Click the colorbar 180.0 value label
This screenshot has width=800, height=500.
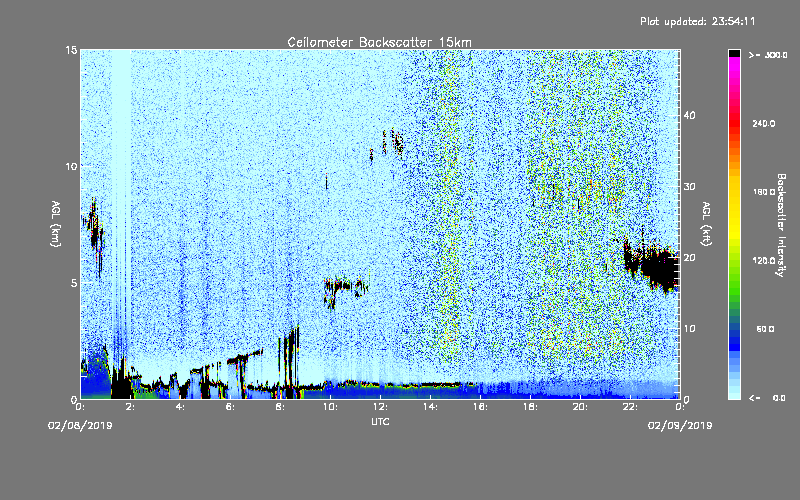click(x=764, y=192)
